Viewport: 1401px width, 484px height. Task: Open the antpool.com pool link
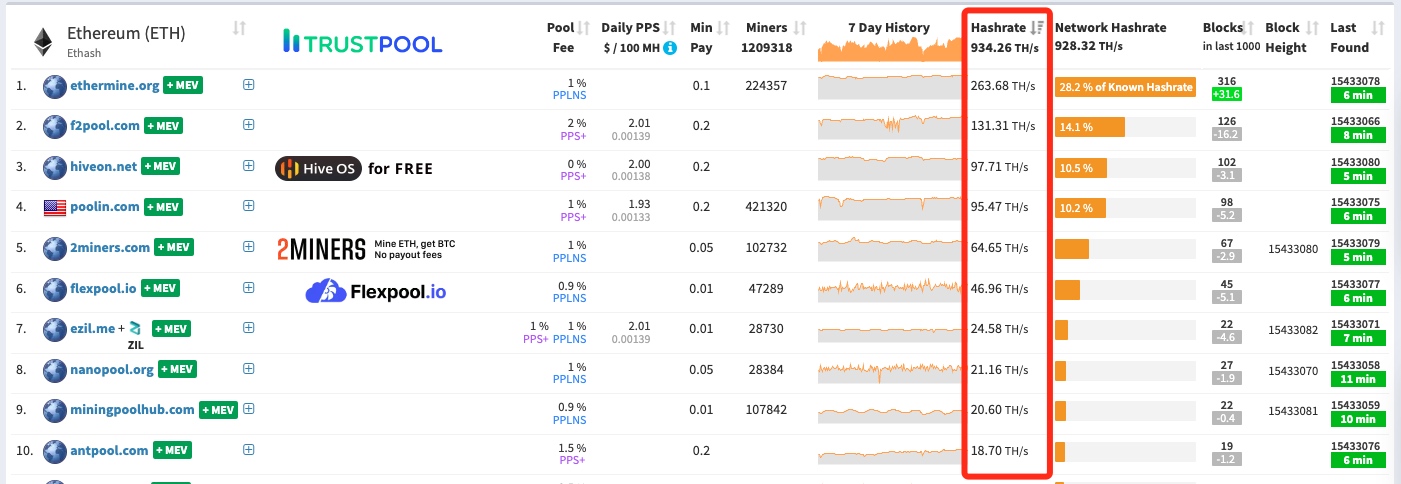pos(109,451)
